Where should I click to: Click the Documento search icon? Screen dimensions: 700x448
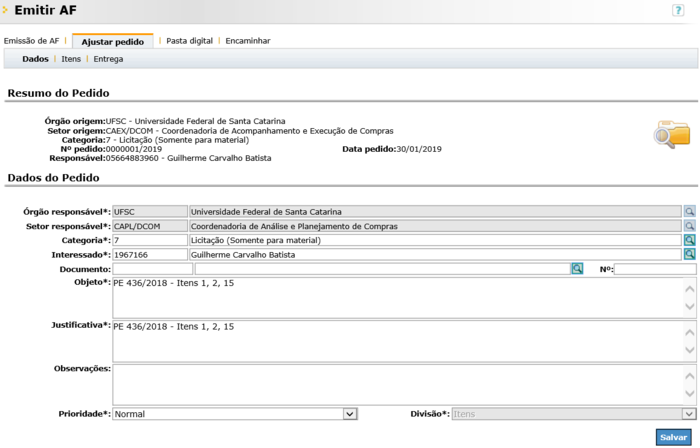pos(577,269)
